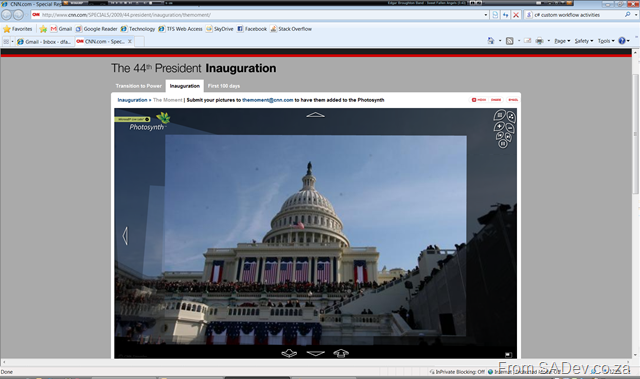Click the Facebook favorites bar link

click(252, 29)
